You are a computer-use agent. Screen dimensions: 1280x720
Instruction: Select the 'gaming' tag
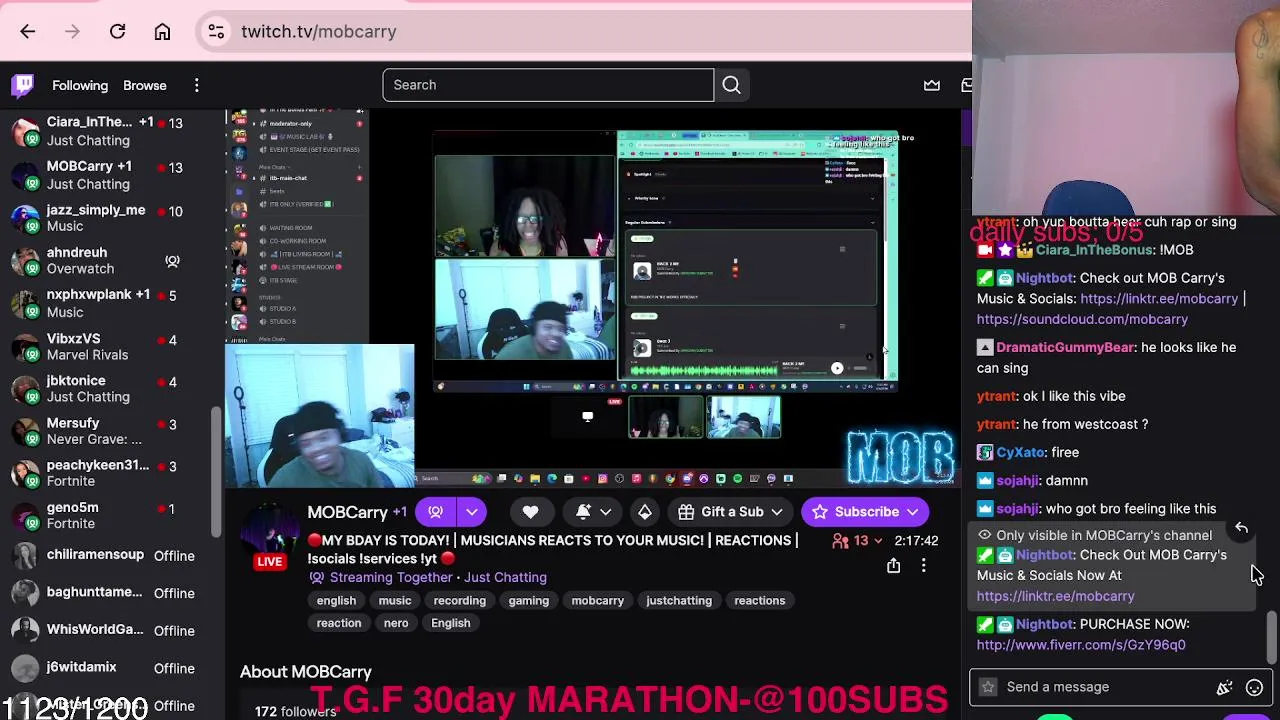coord(528,601)
